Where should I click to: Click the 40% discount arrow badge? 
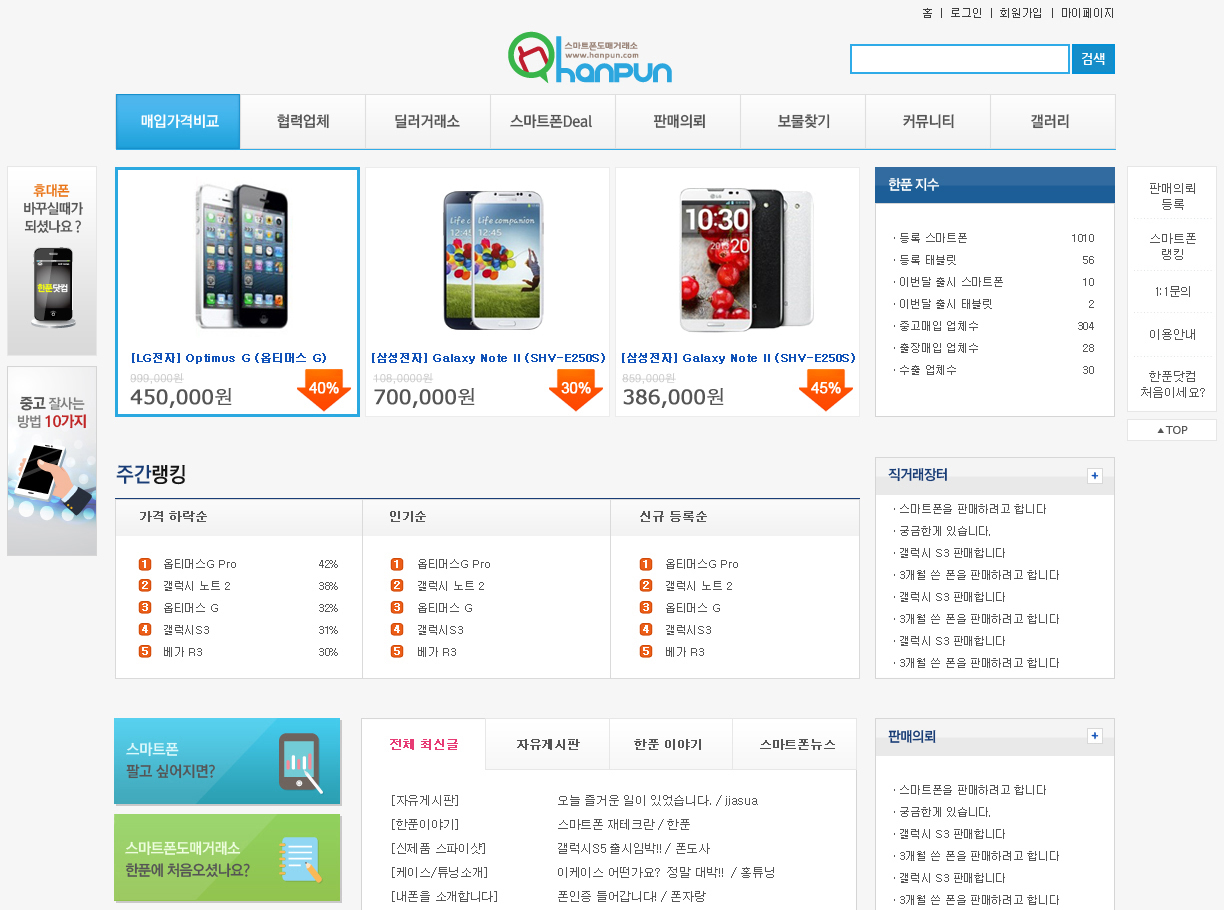[324, 390]
